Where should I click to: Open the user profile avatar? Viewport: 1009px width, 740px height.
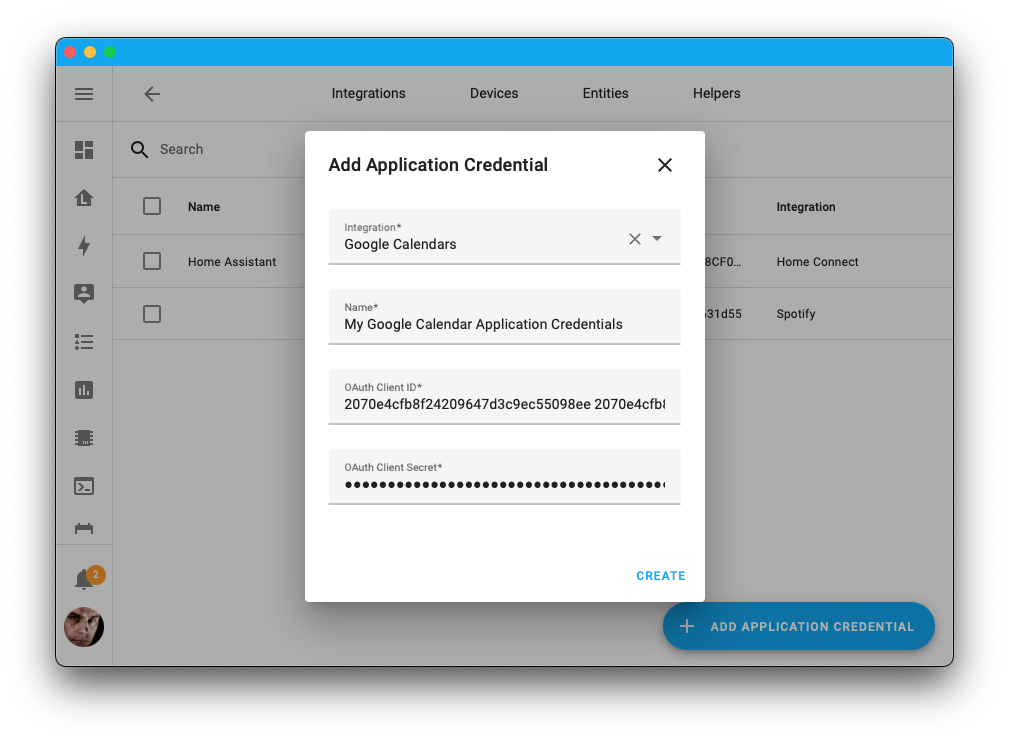[84, 627]
